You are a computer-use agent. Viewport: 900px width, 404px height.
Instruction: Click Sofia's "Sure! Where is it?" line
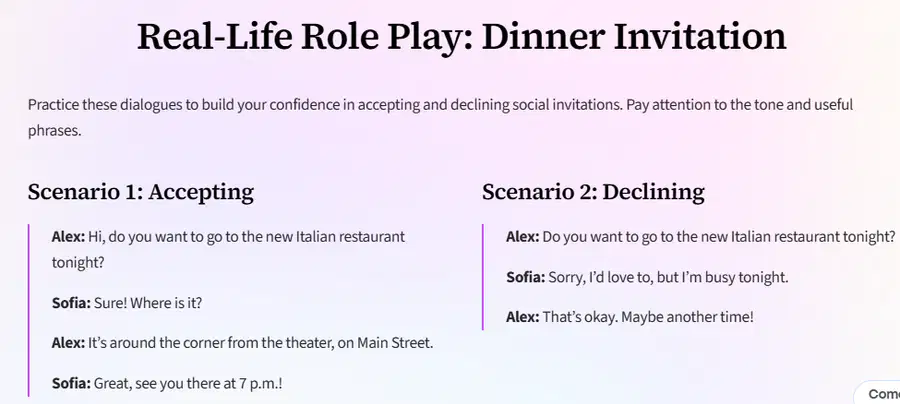point(127,303)
